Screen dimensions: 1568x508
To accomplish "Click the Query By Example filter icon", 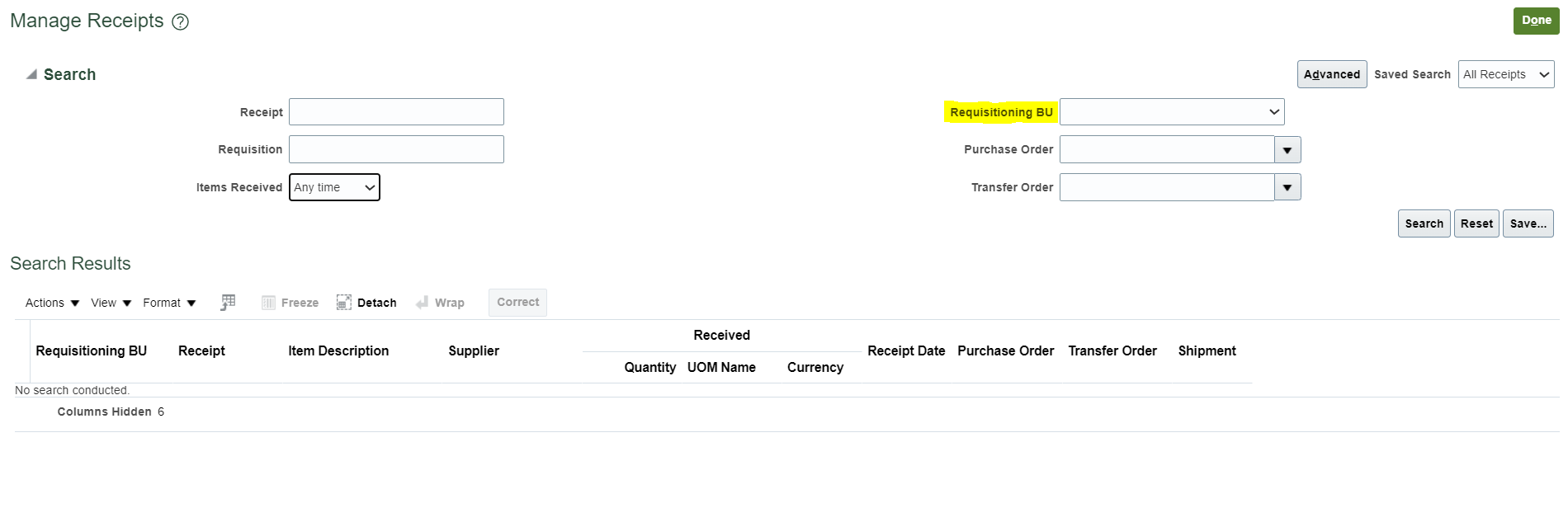I will 228,302.
